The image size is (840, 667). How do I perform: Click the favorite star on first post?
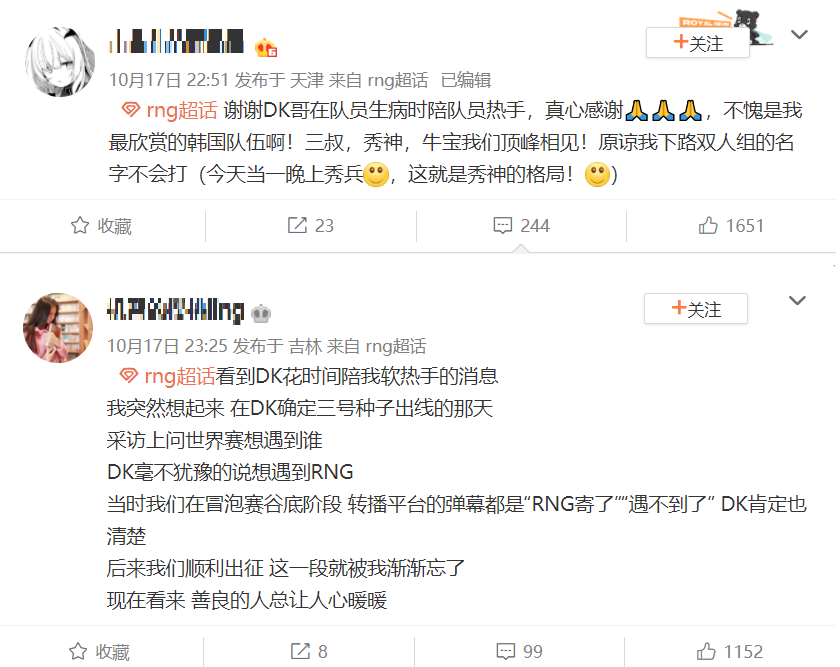click(80, 226)
